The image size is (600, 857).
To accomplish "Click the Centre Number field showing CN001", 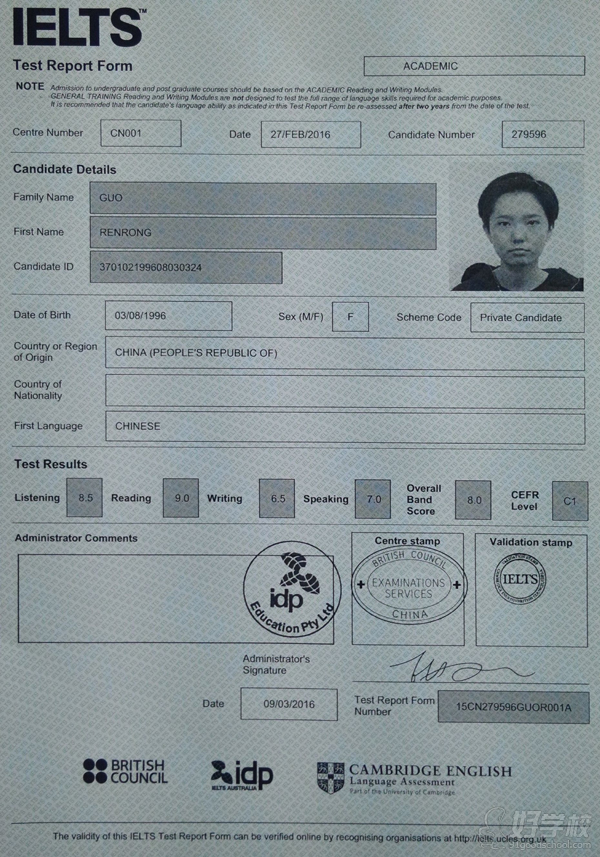I will [x=141, y=134].
